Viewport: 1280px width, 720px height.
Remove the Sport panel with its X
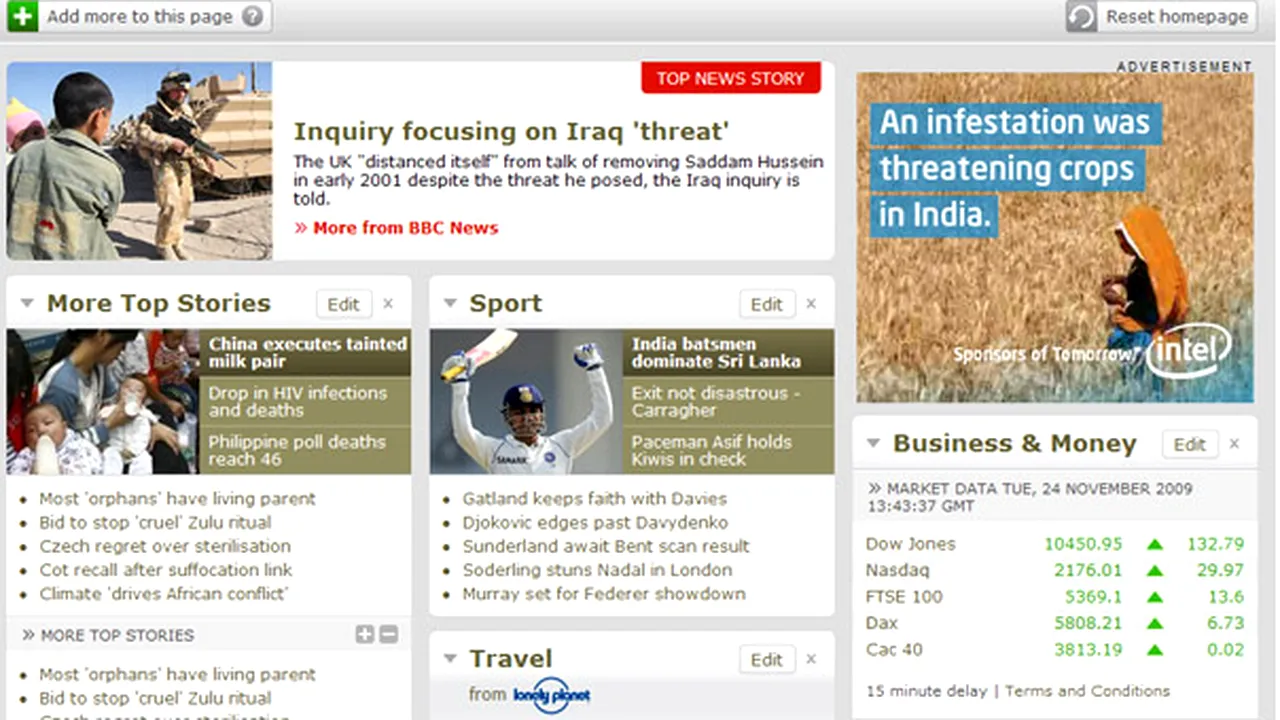pyautogui.click(x=811, y=304)
